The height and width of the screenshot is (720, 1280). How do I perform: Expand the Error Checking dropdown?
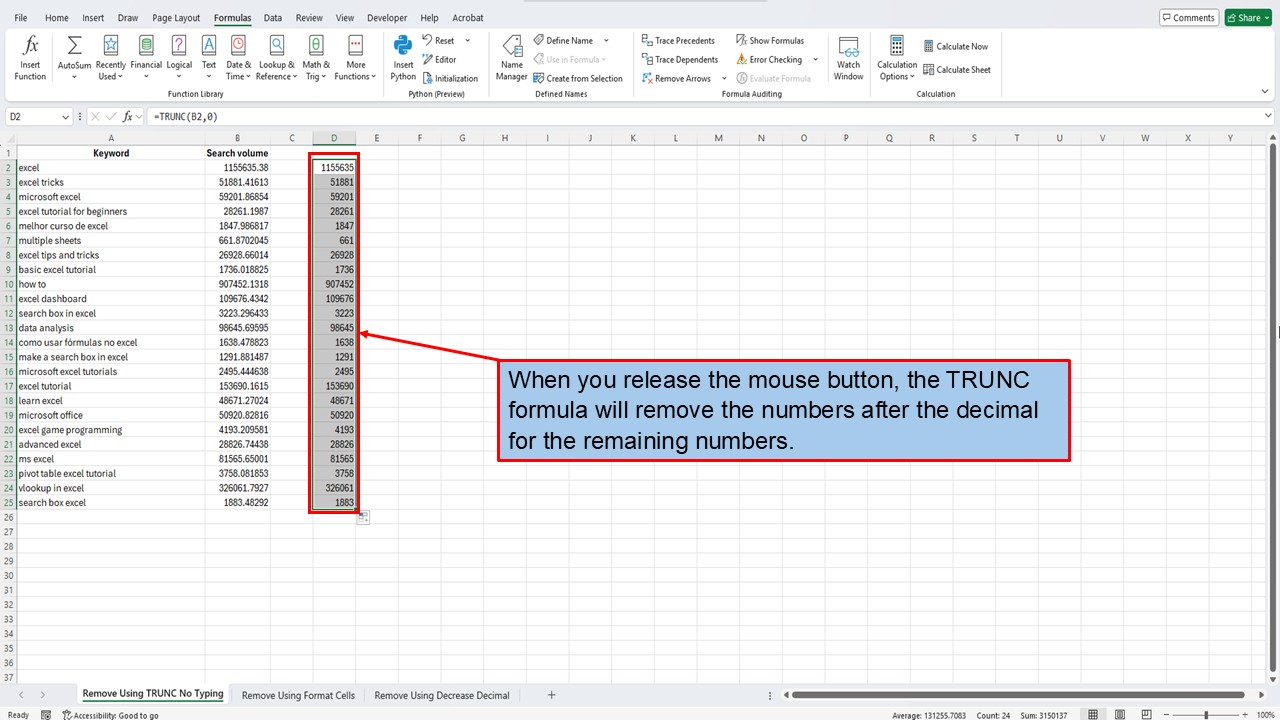coord(815,59)
